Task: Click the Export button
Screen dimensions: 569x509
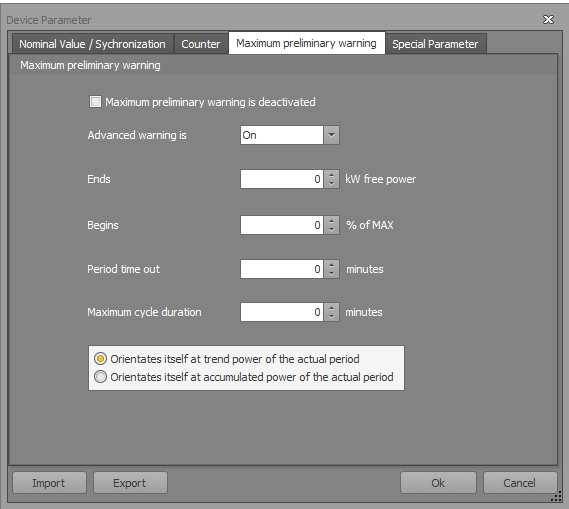Action: pyautogui.click(x=130, y=483)
